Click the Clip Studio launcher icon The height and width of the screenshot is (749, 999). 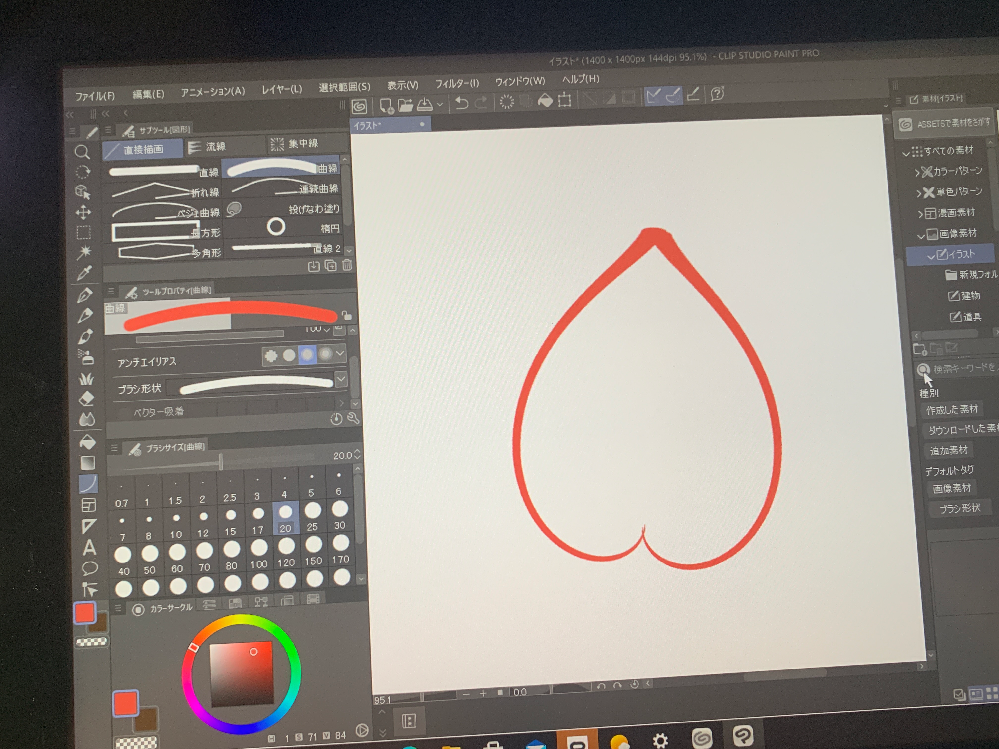coord(360,106)
